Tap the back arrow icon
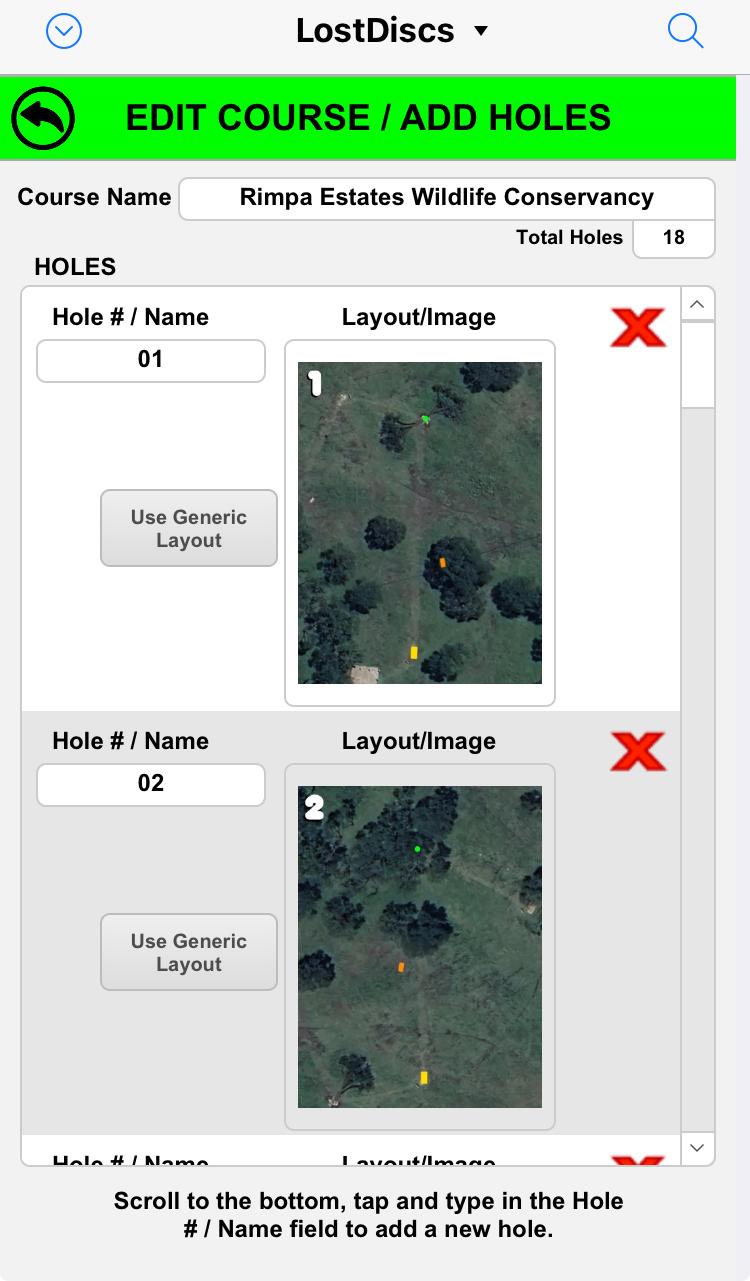 pyautogui.click(x=43, y=118)
